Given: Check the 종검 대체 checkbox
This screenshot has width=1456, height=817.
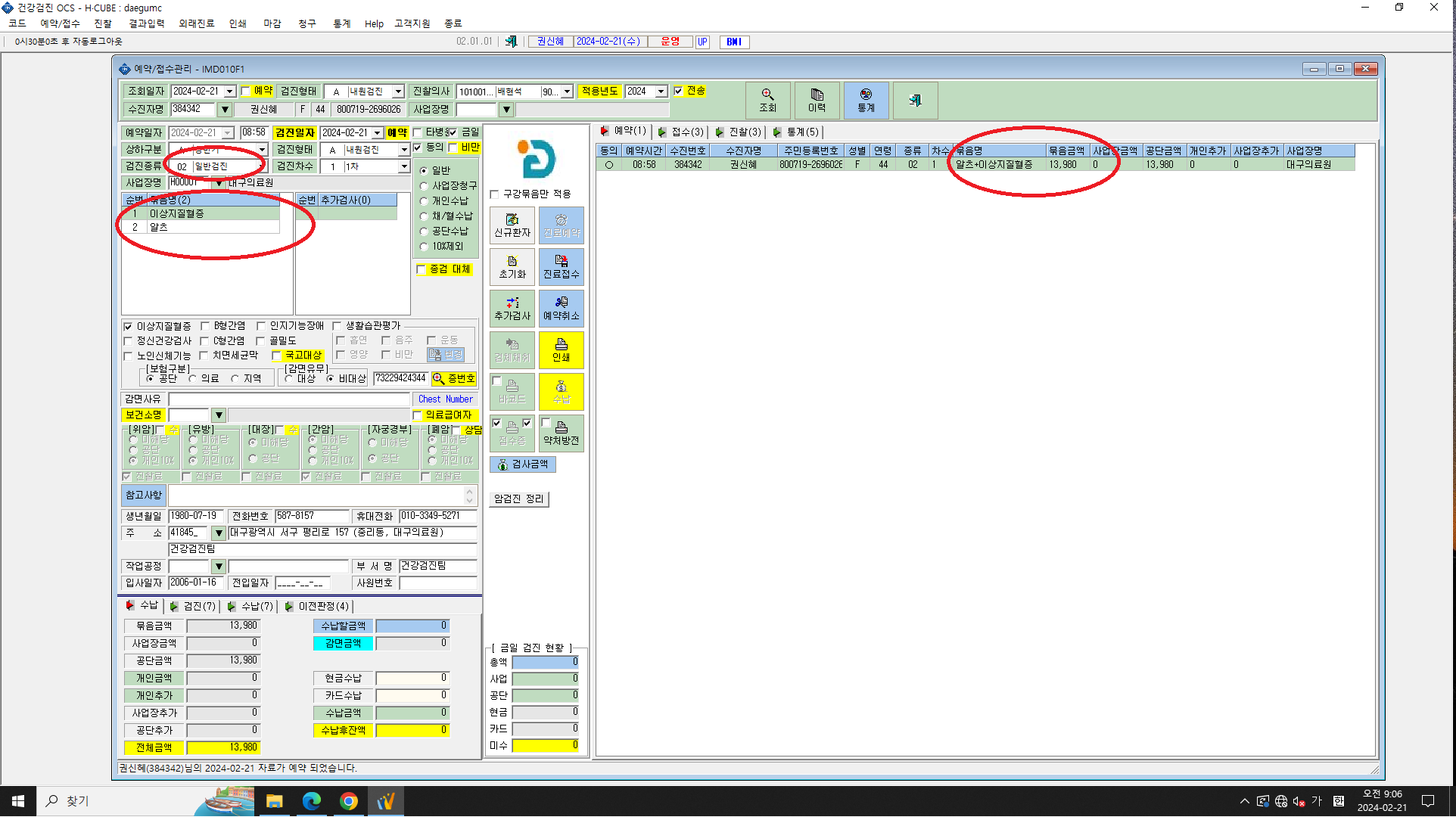Looking at the screenshot, I should click(x=422, y=269).
